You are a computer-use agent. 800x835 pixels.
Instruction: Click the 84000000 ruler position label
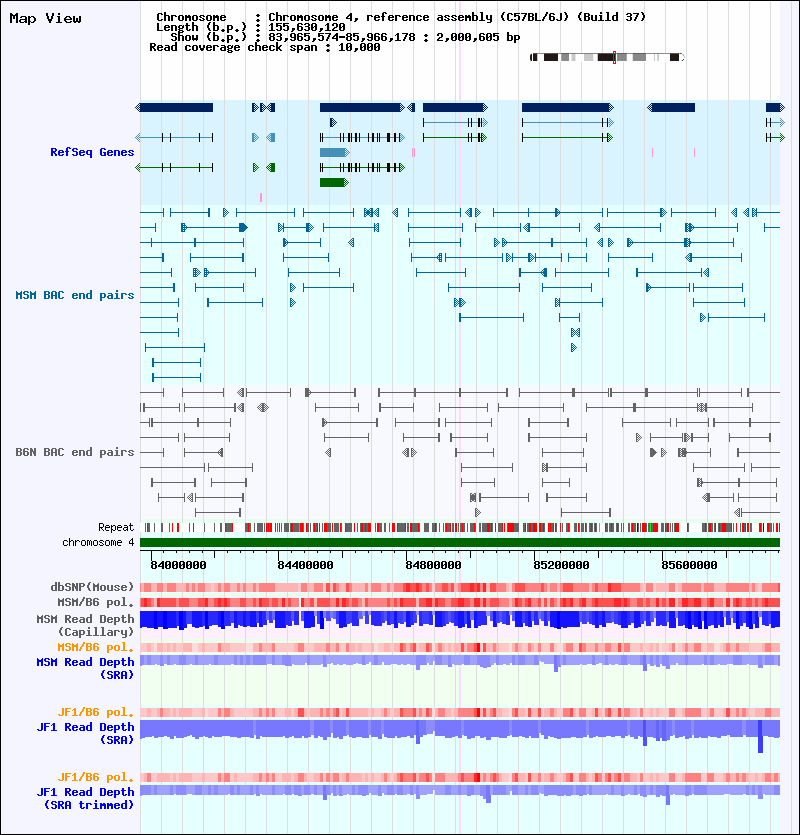pyautogui.click(x=178, y=565)
